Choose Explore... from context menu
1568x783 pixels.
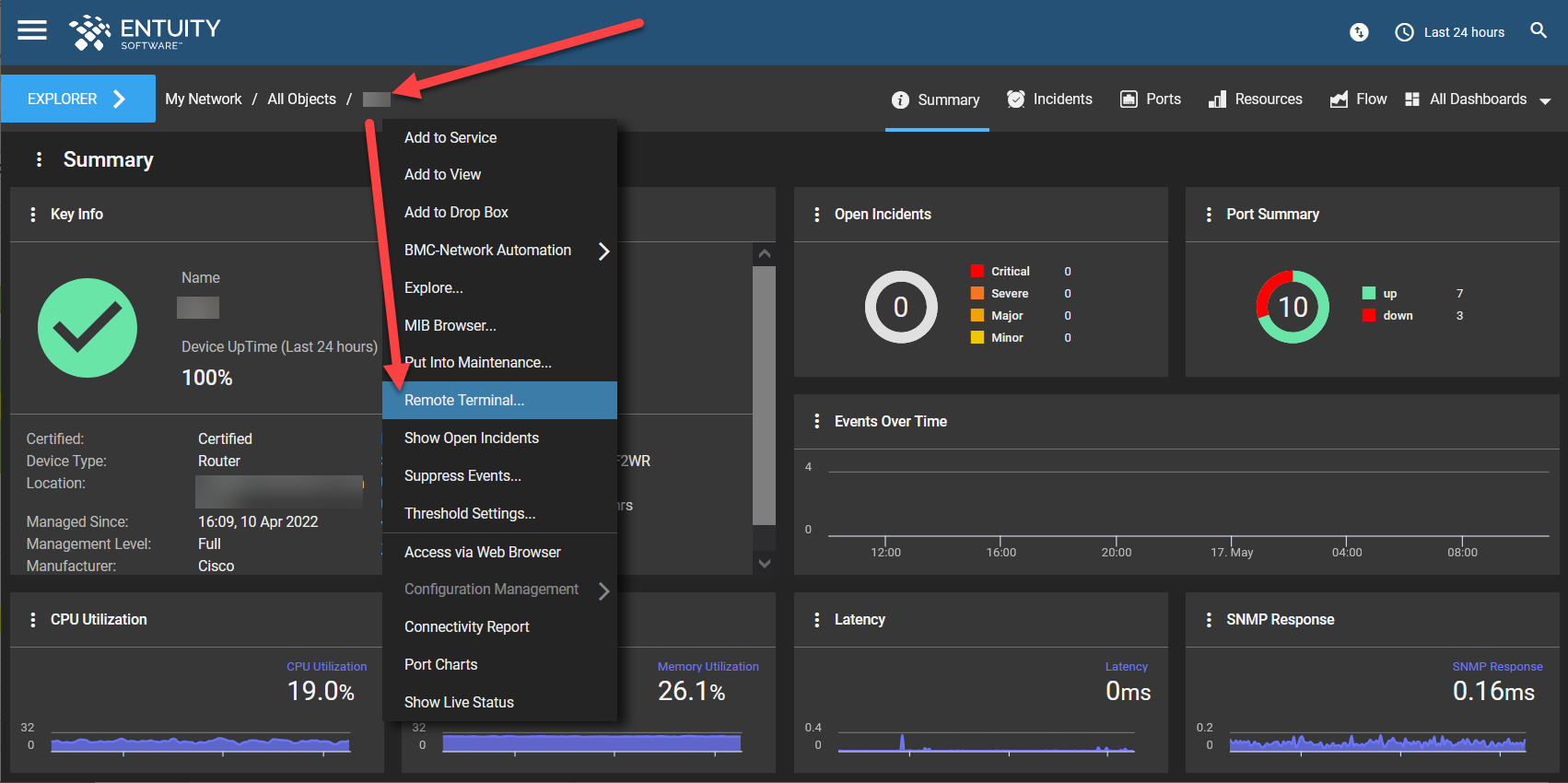coord(499,287)
